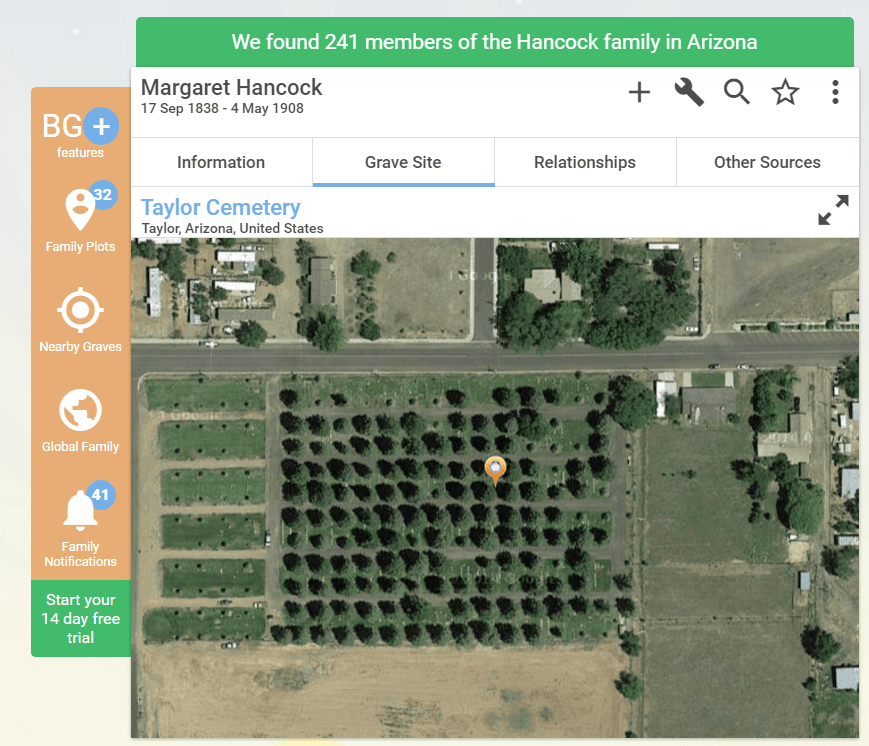
Task: Open the Taylor Cemetery link
Action: pos(221,207)
